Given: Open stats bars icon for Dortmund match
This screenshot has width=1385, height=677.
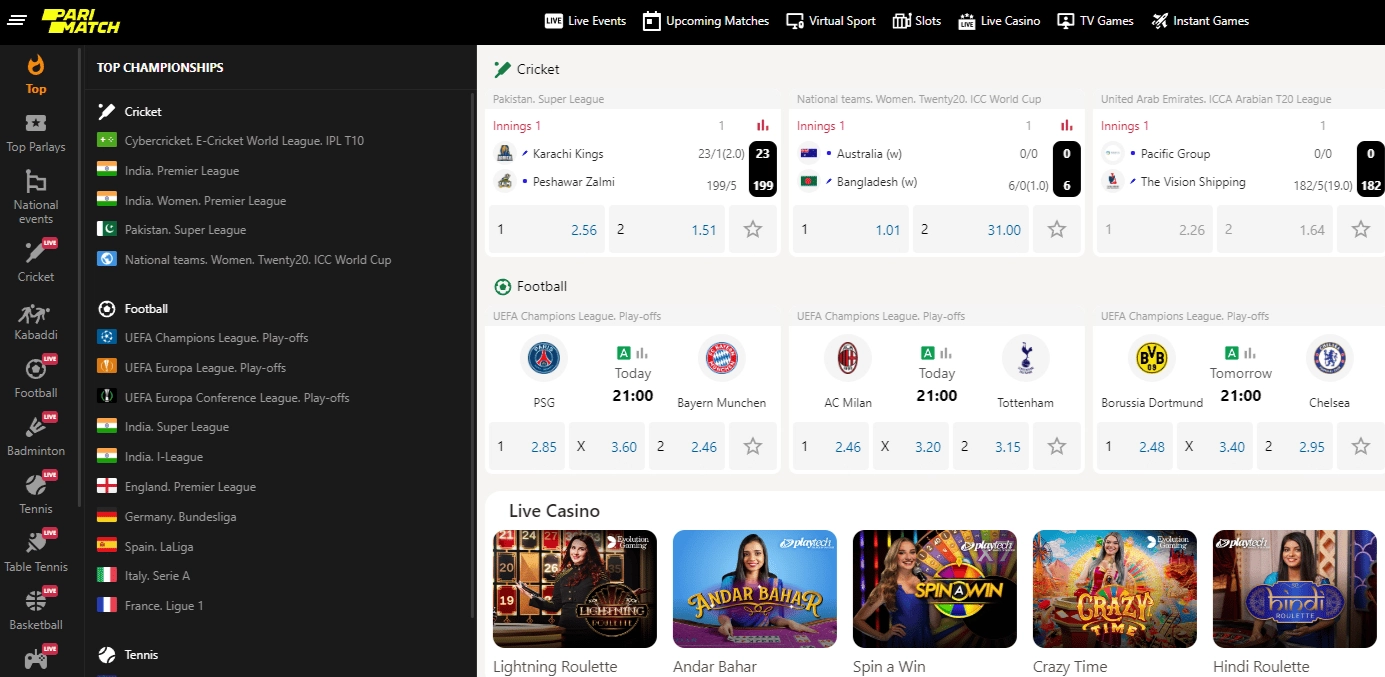Looking at the screenshot, I should coord(1250,353).
